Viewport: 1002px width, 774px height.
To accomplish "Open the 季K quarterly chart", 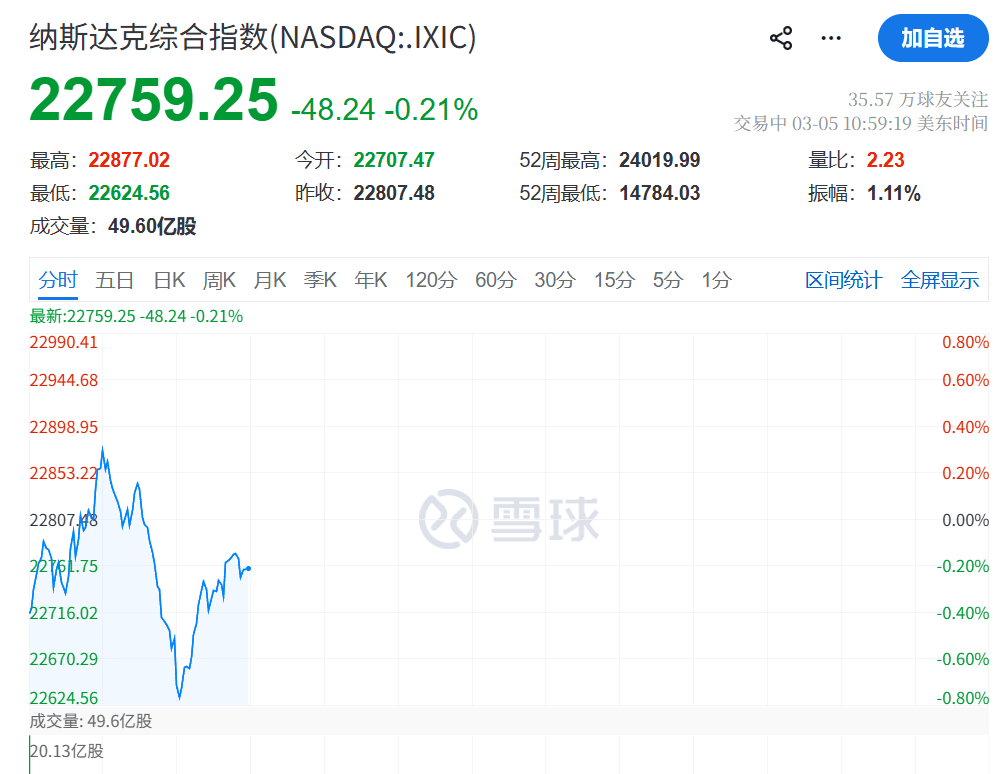I will pyautogui.click(x=319, y=280).
